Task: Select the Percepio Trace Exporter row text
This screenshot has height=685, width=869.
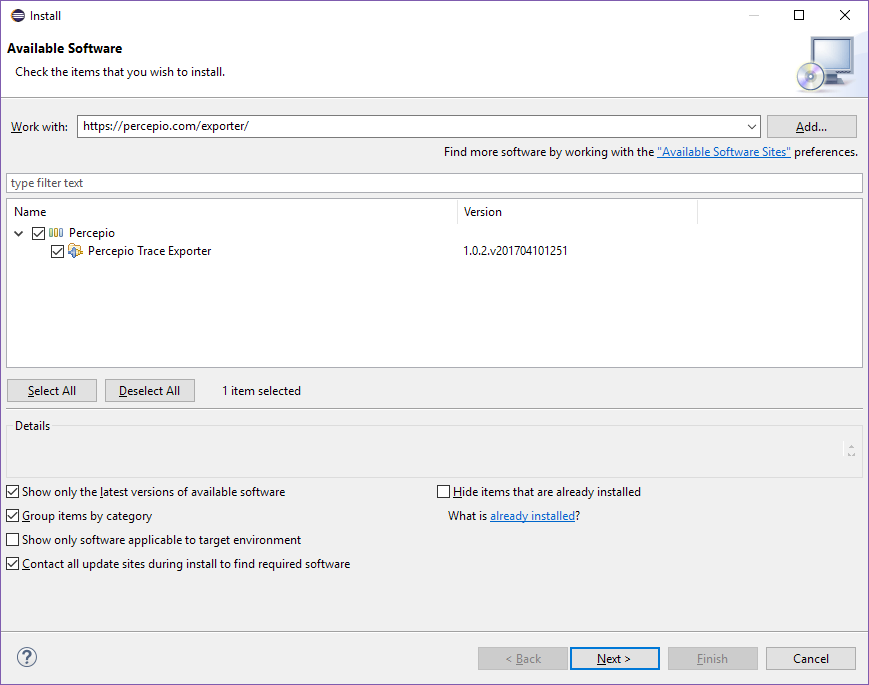Action: tap(150, 251)
